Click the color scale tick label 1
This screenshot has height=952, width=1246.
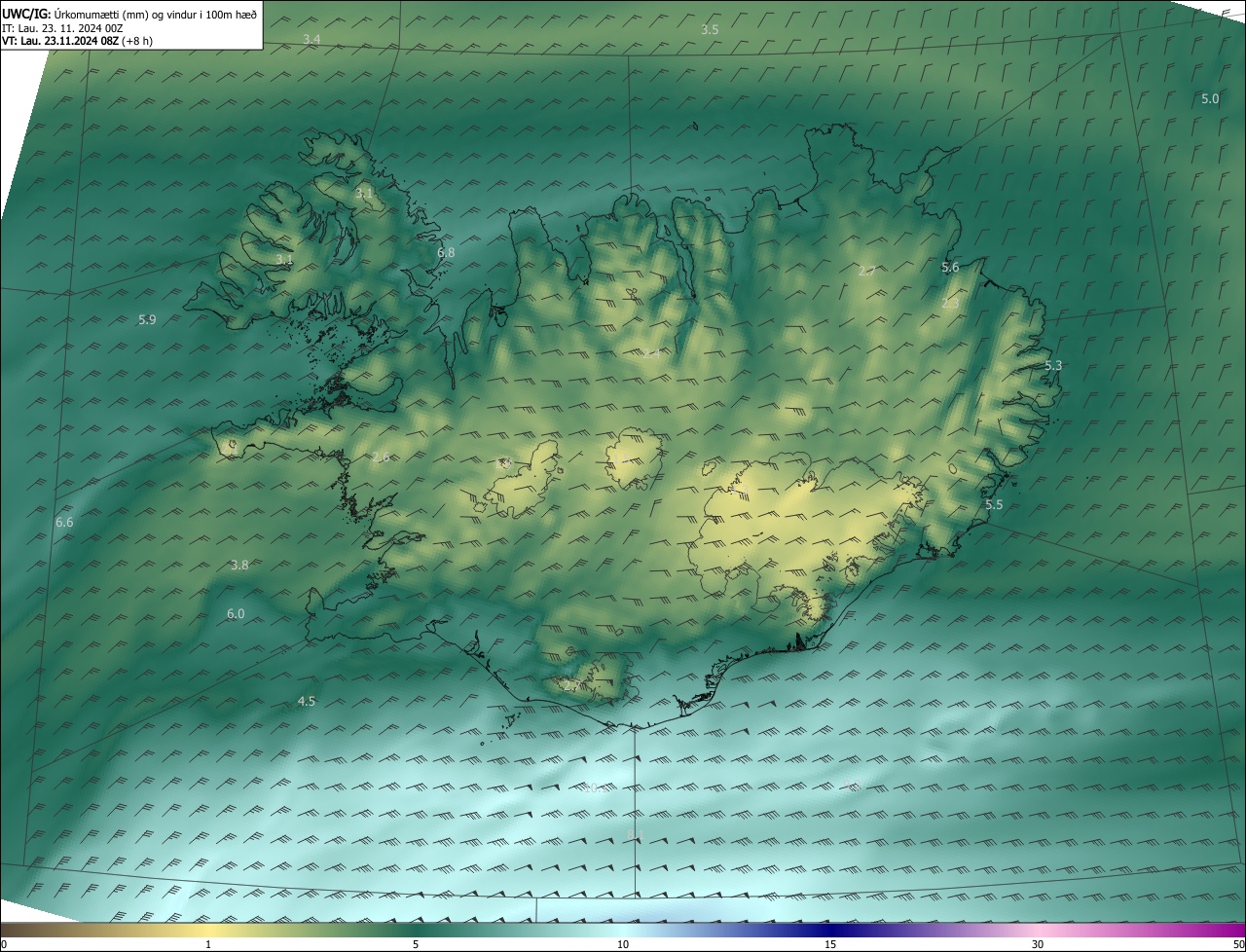[208, 945]
